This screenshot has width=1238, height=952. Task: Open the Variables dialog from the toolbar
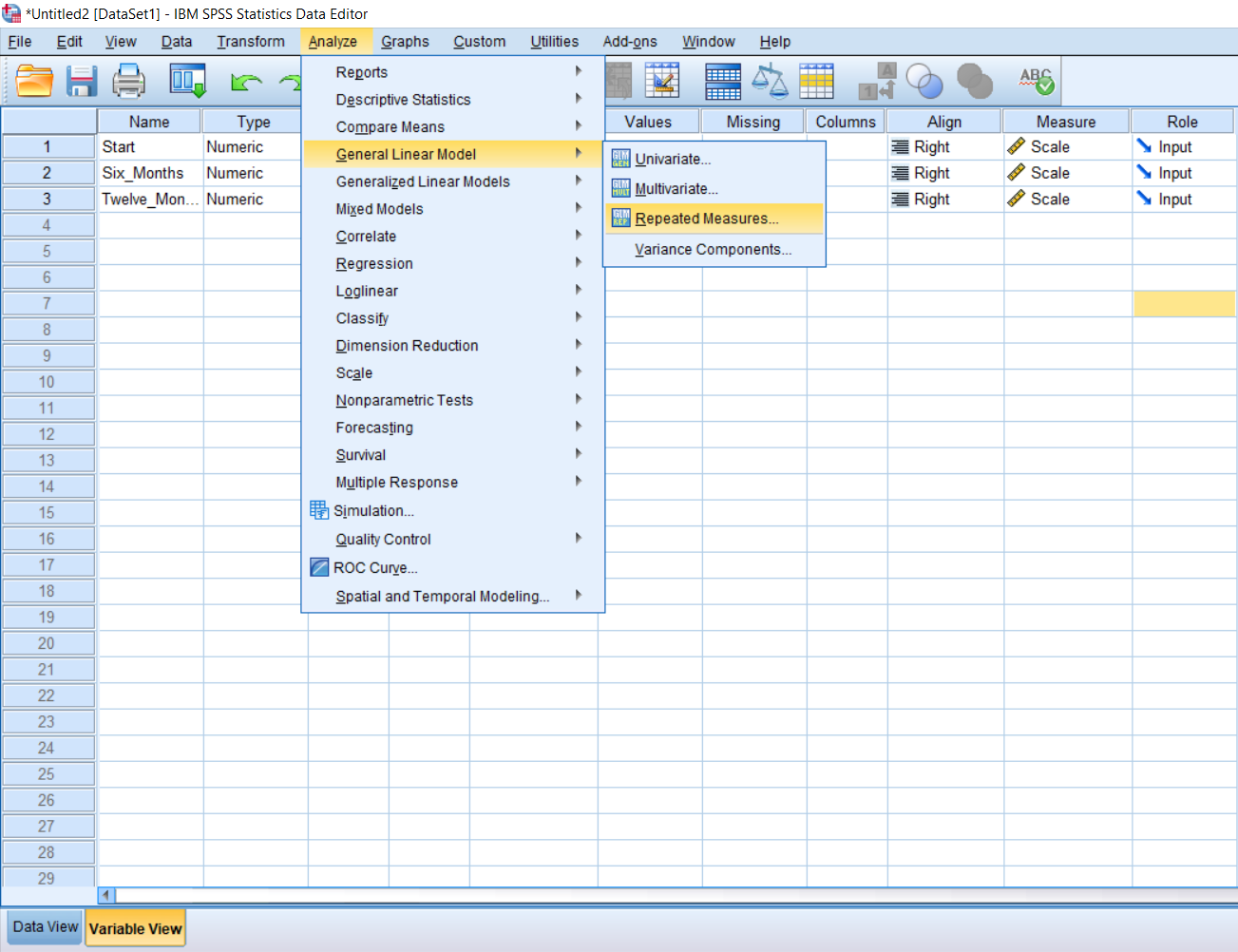click(662, 81)
